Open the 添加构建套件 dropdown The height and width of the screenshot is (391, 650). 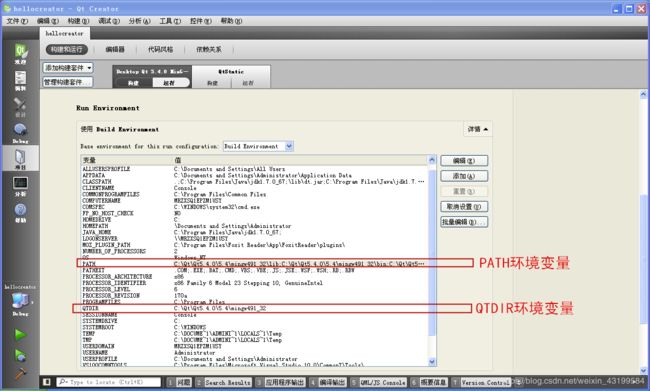tap(68, 68)
